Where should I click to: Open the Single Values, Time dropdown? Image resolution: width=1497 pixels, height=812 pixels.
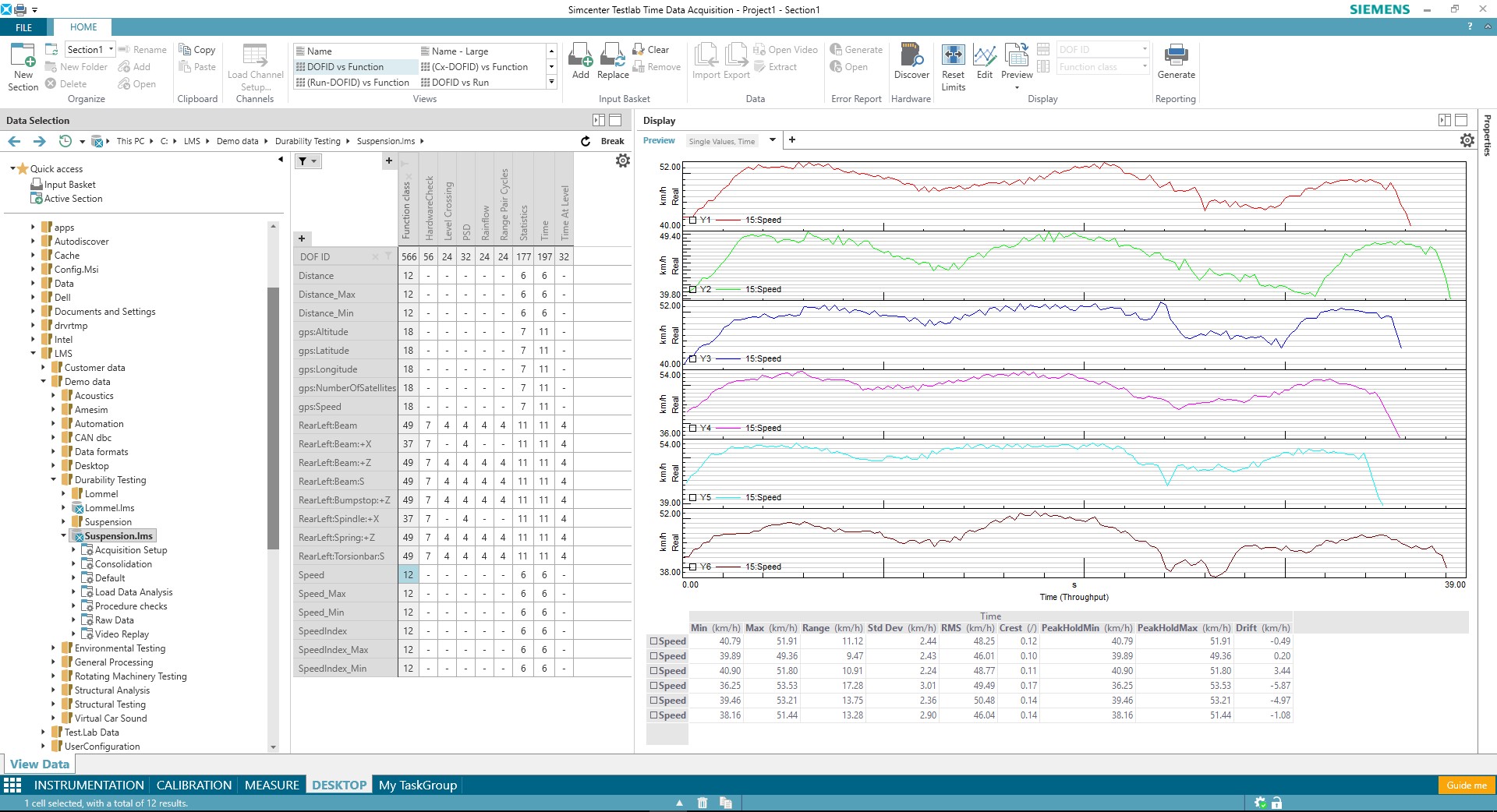coord(772,140)
